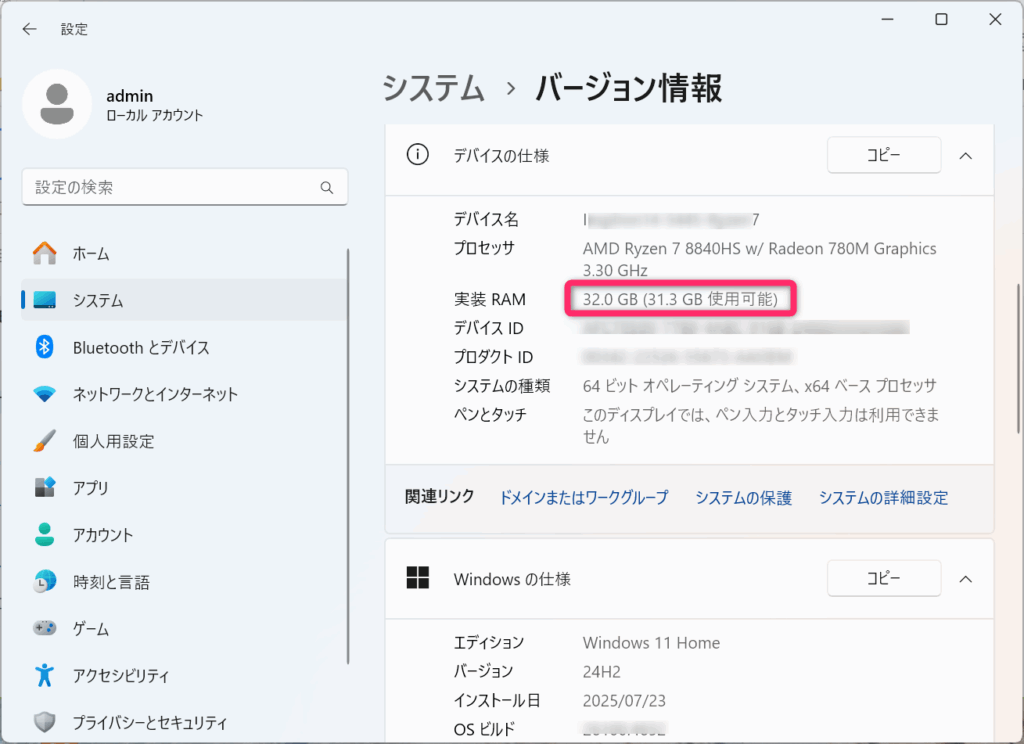Maximize the 設定 window
This screenshot has height=744, width=1024.
941,19
